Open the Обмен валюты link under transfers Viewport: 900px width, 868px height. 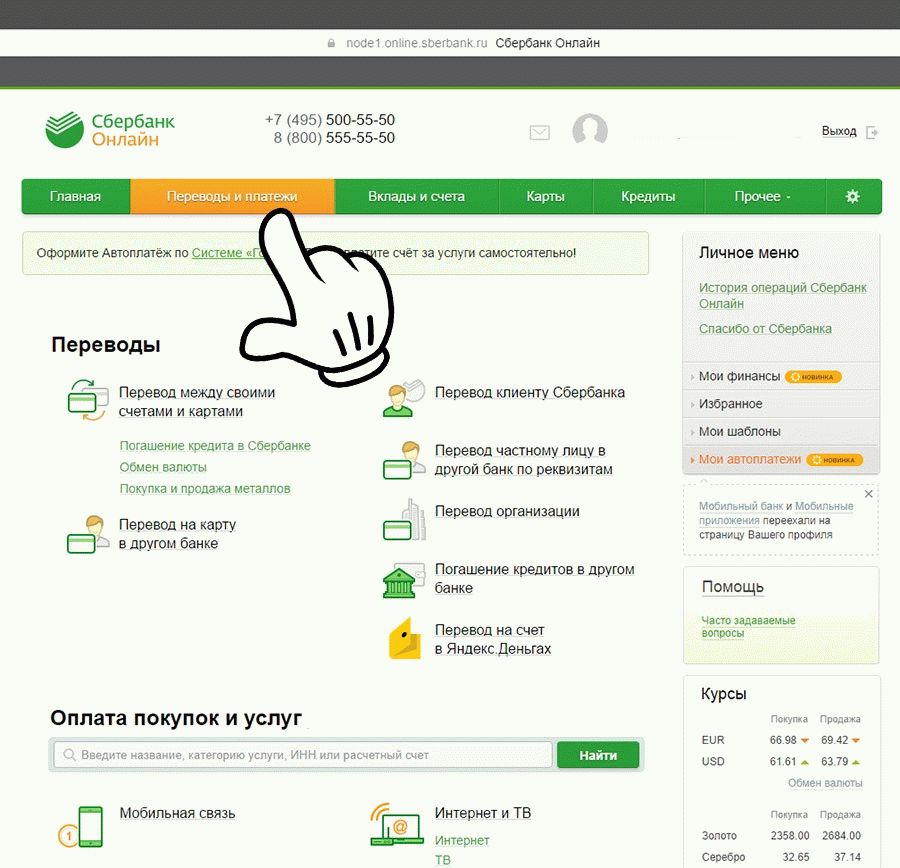[163, 467]
